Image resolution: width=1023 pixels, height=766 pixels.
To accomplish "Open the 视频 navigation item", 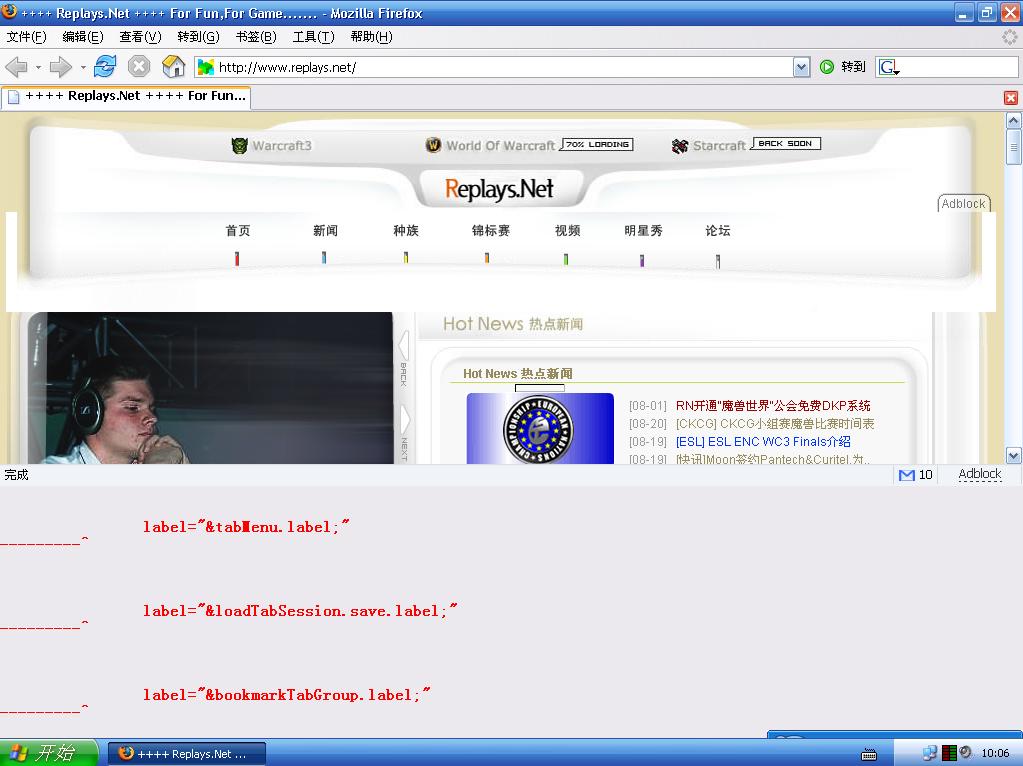I will pos(567,230).
